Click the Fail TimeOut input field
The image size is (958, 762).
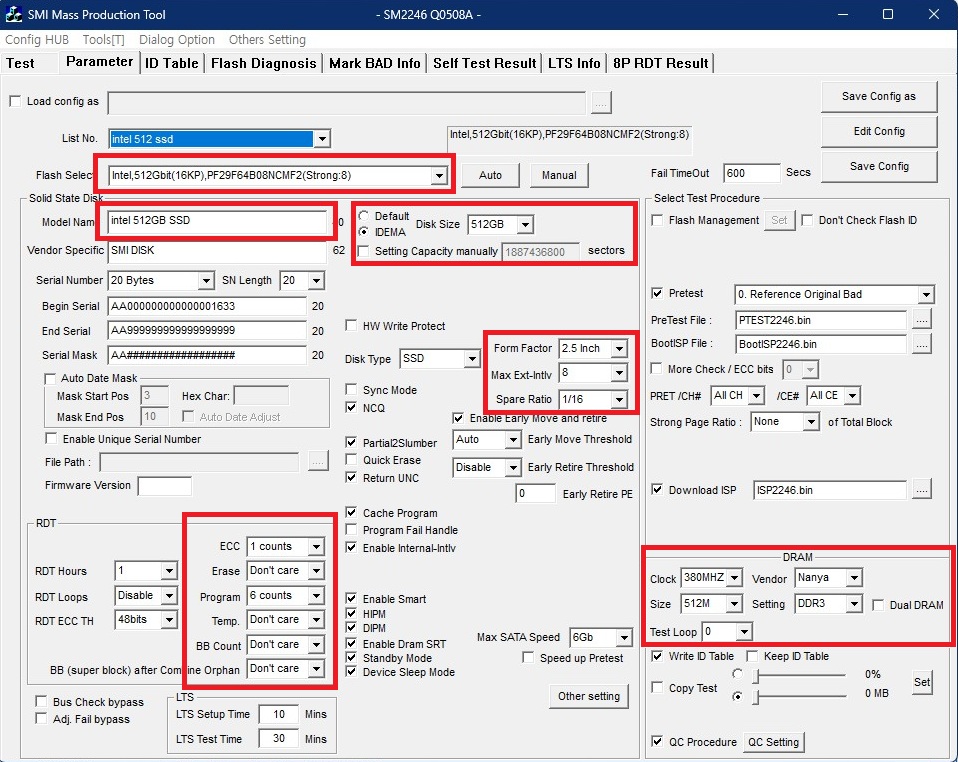click(751, 173)
